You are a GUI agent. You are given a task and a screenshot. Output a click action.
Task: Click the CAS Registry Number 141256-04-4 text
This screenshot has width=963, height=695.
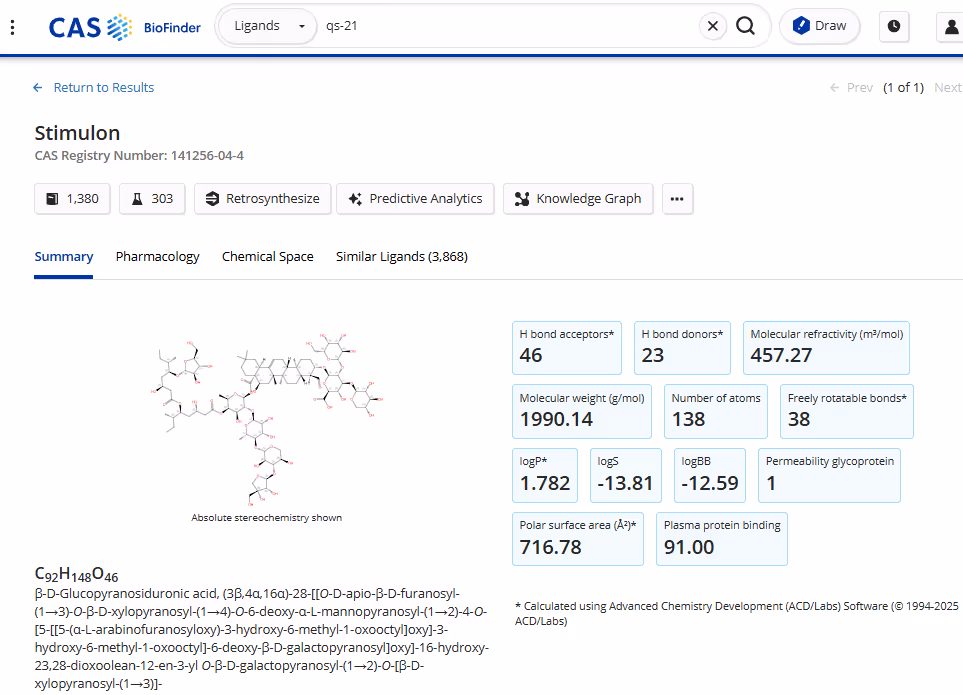139,156
